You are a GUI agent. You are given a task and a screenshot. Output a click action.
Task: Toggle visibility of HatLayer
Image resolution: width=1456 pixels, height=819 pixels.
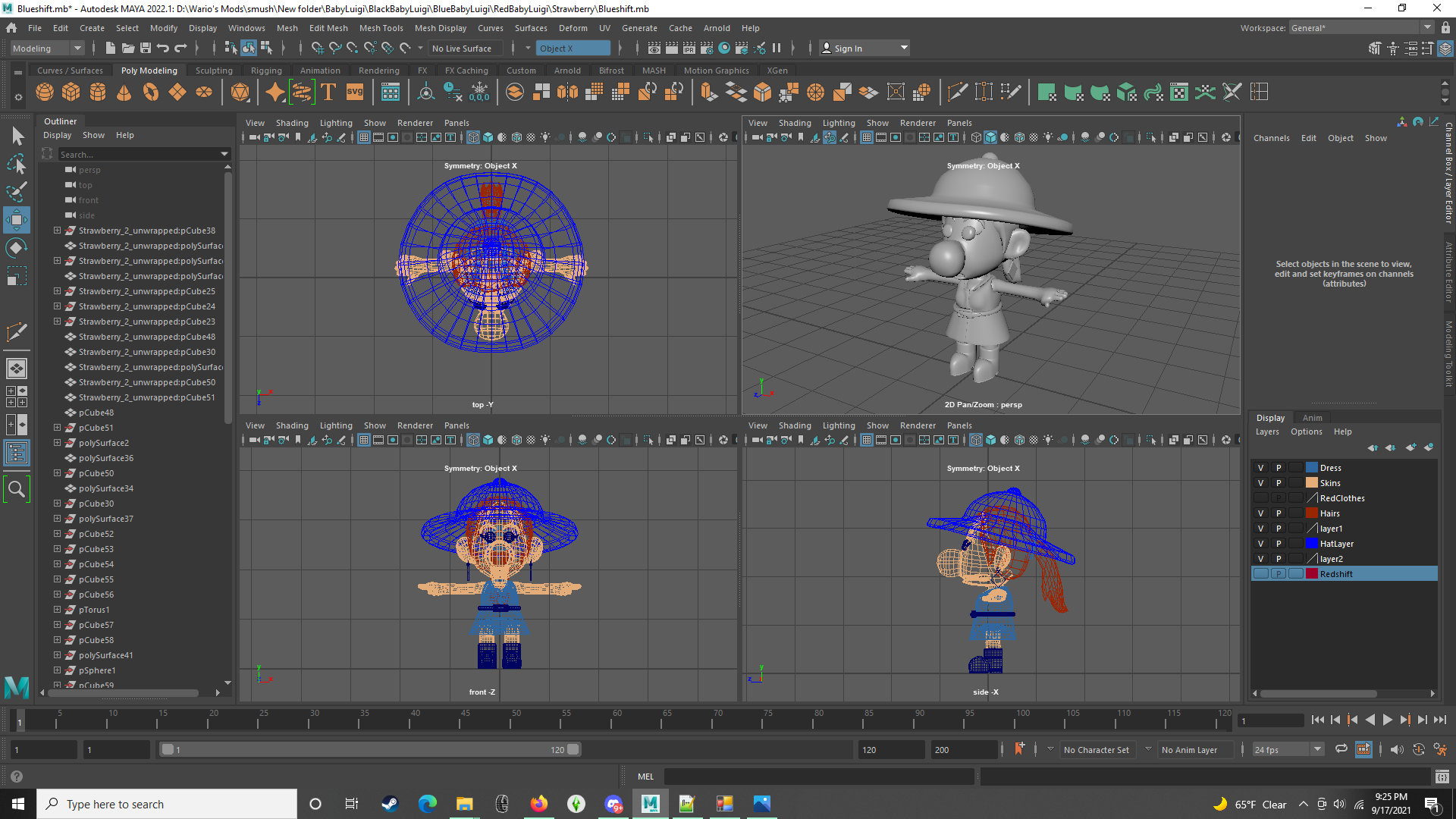(1261, 544)
